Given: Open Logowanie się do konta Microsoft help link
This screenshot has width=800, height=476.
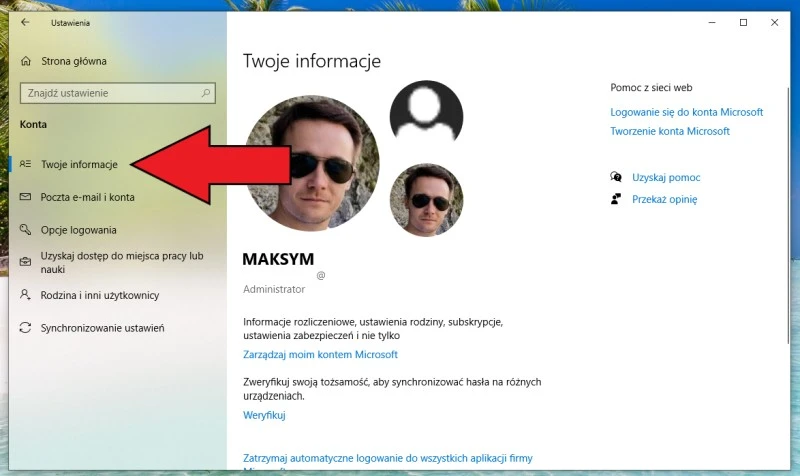Looking at the screenshot, I should point(686,112).
